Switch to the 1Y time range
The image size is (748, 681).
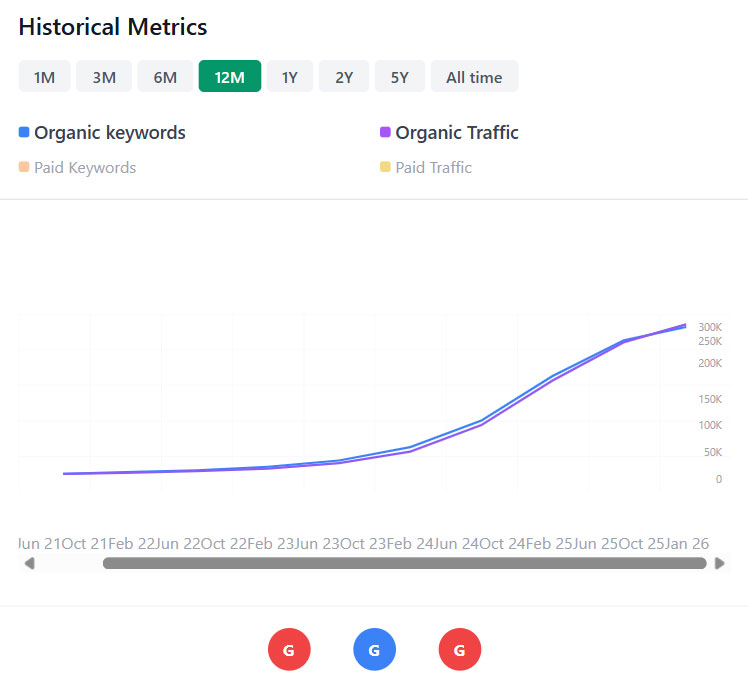pos(289,77)
